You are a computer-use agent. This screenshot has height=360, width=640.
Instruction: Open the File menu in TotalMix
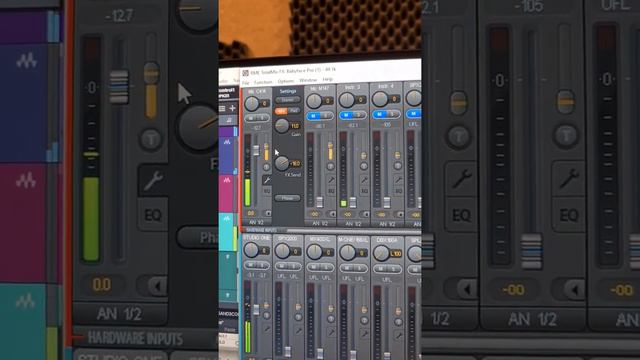[x=245, y=83]
